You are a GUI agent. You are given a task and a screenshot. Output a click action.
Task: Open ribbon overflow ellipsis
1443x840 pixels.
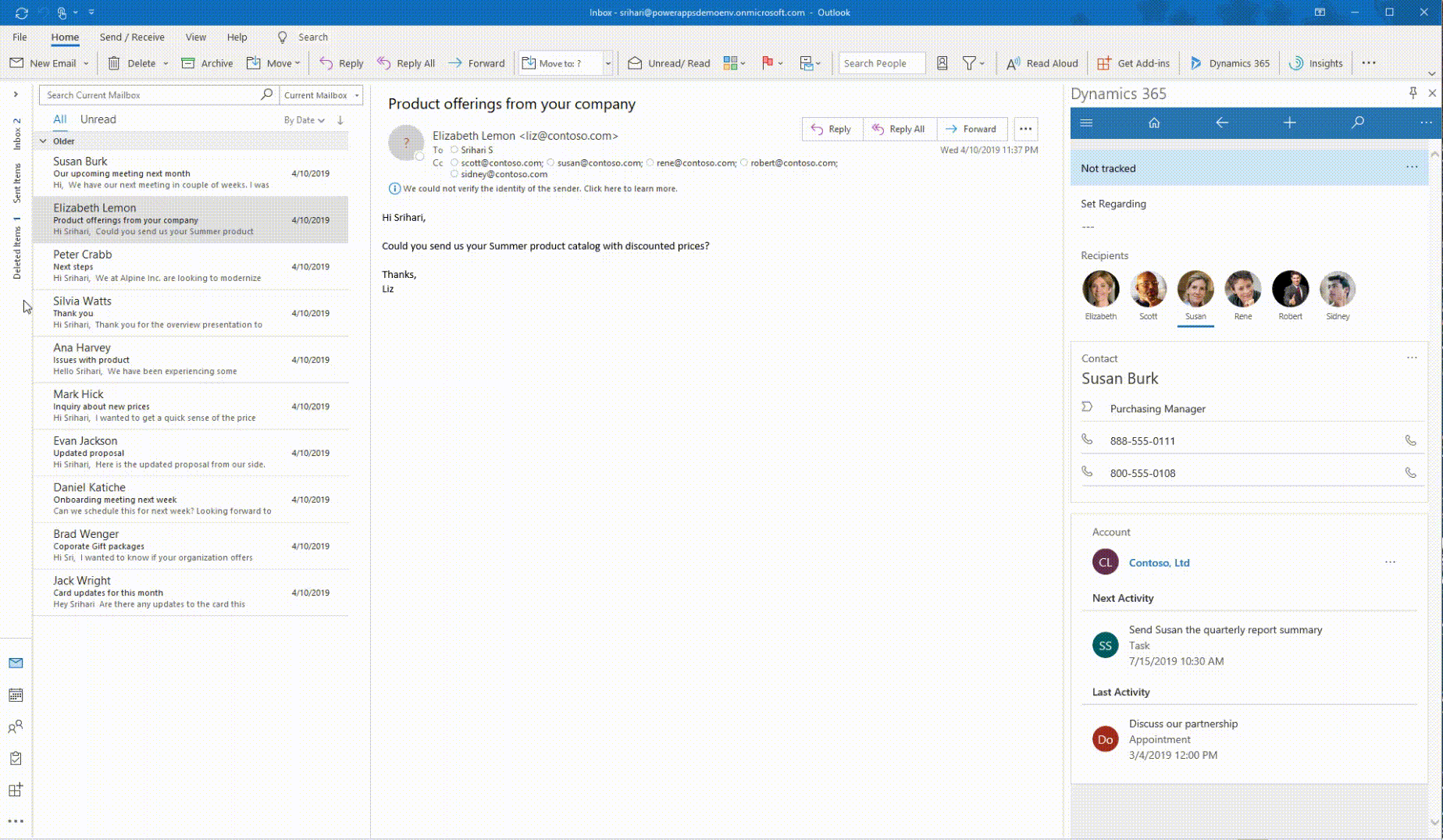coord(1369,63)
